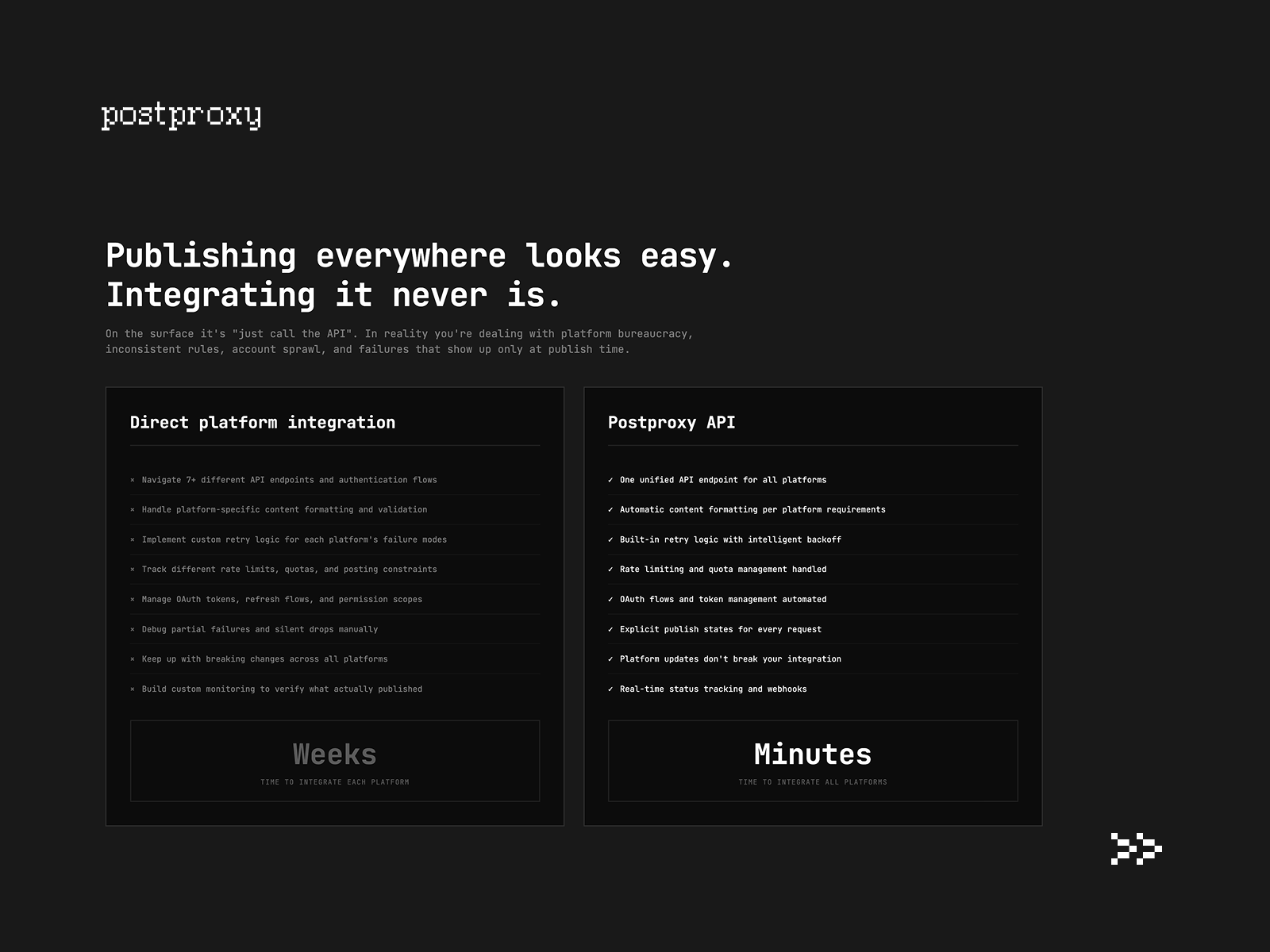The image size is (1270, 952).
Task: Click the Minutes time estimate box
Action: (813, 760)
